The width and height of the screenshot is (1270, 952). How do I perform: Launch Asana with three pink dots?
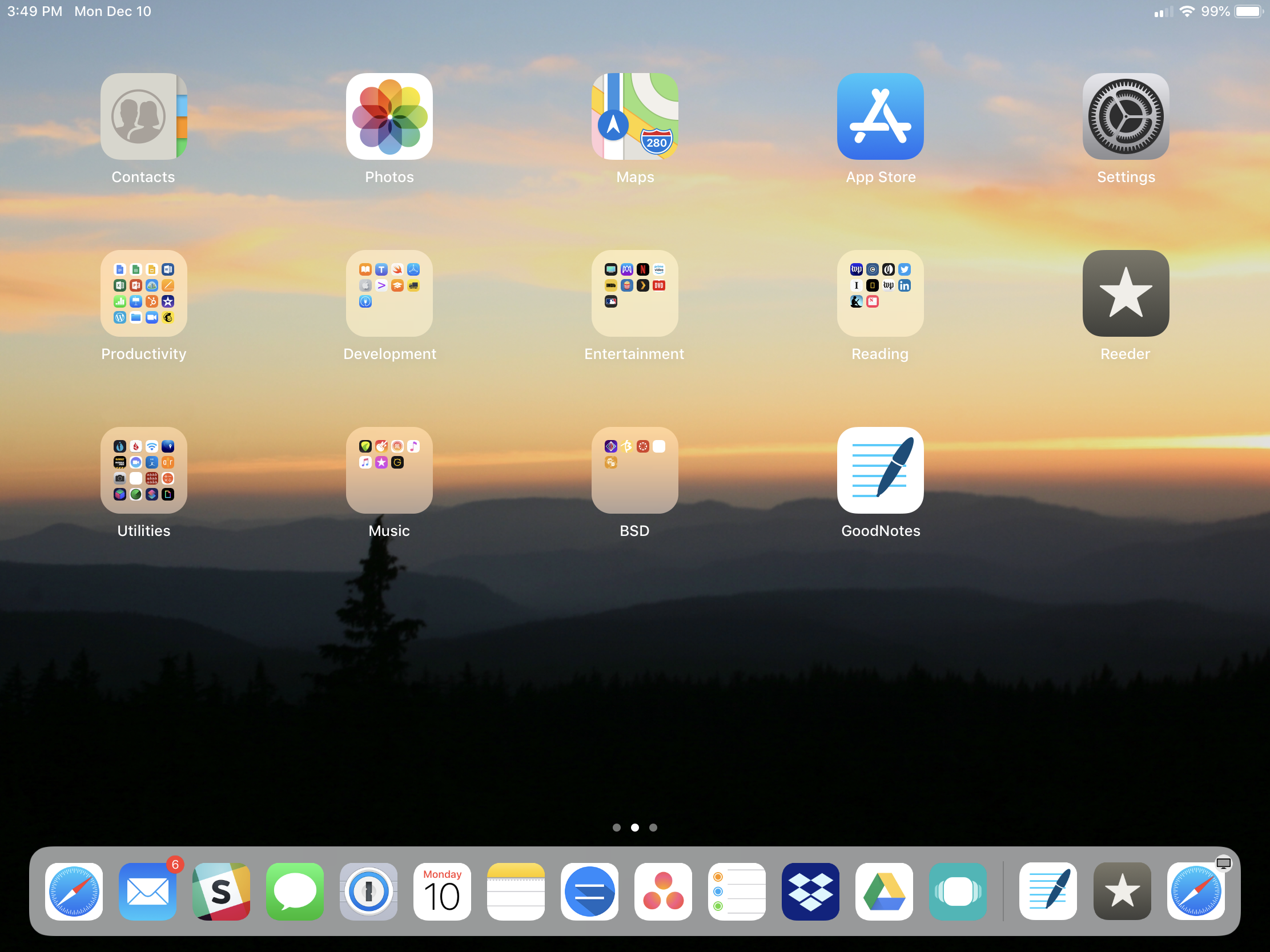pyautogui.click(x=663, y=892)
